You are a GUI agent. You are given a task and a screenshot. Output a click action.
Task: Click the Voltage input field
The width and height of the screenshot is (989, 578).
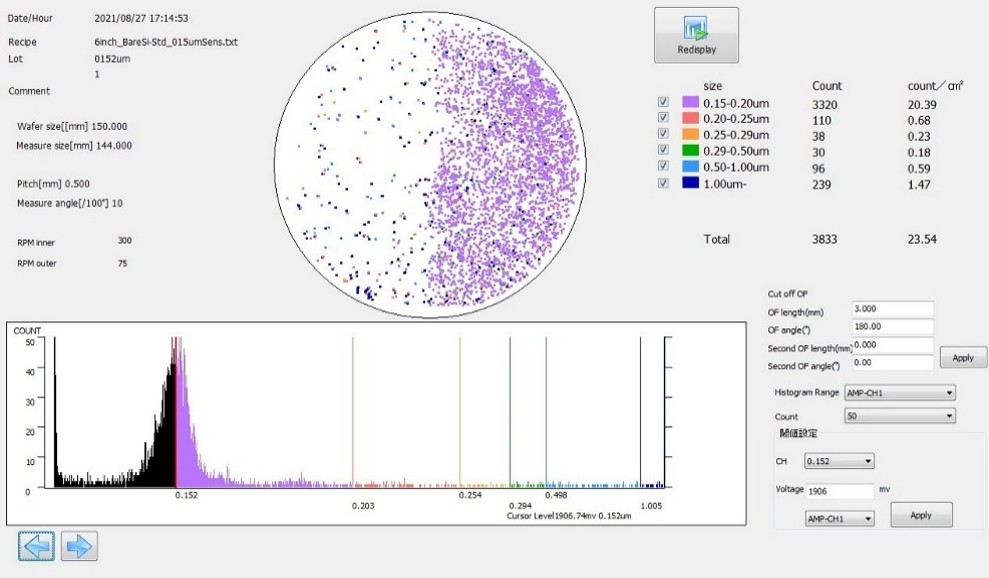pyautogui.click(x=840, y=491)
